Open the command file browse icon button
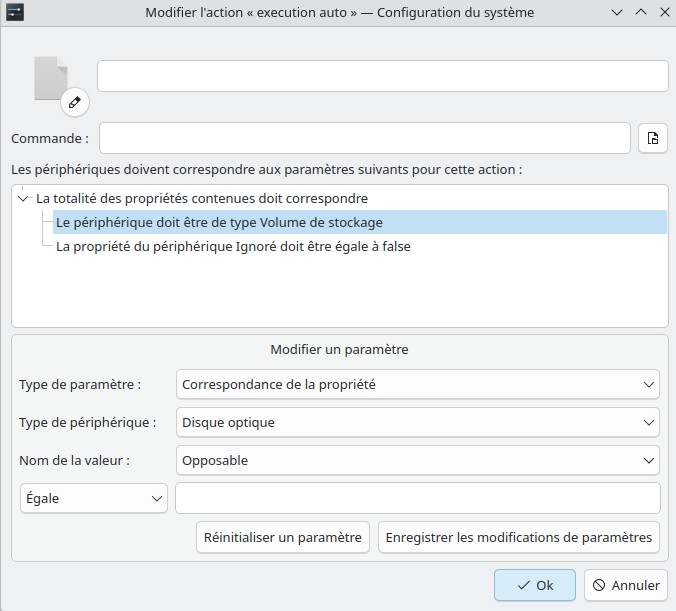The height and width of the screenshot is (611, 676). (653, 138)
